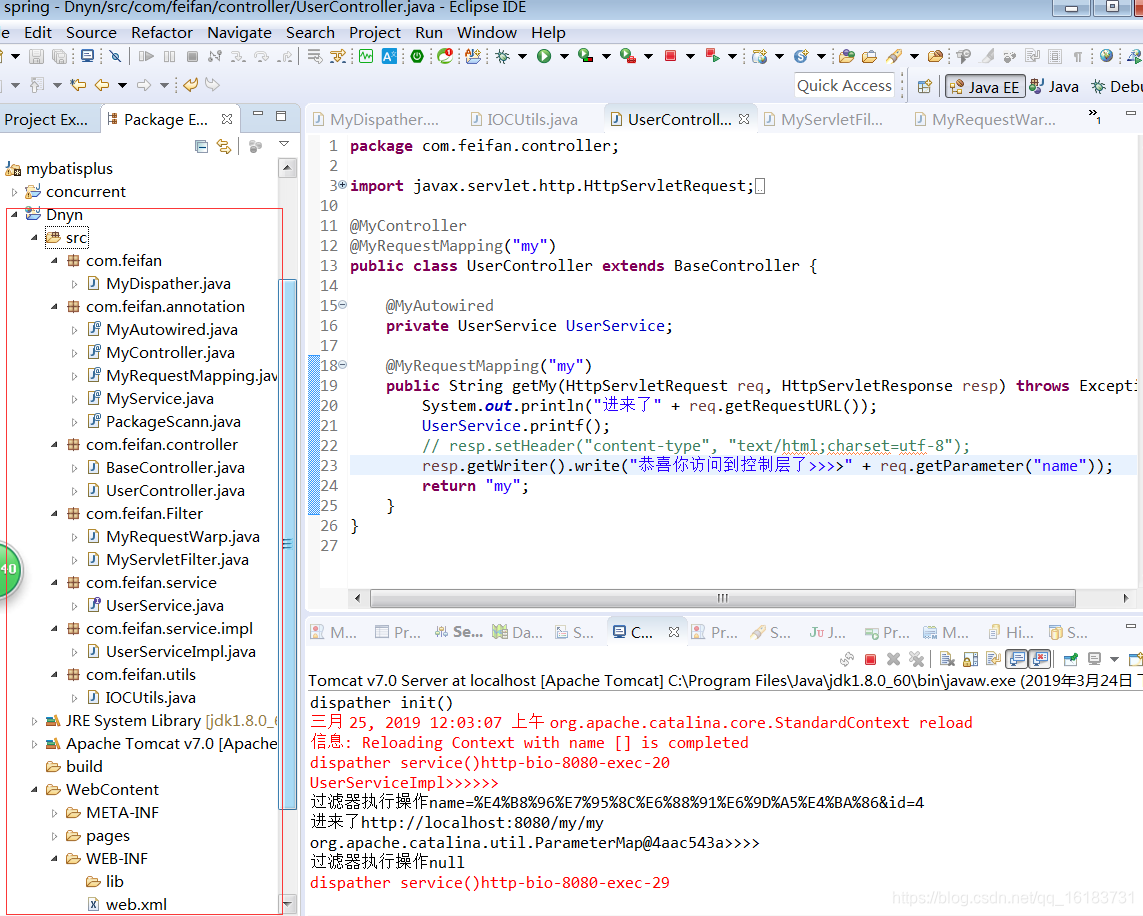Close the UserController editor tab
The width and height of the screenshot is (1143, 916).
pos(744,119)
